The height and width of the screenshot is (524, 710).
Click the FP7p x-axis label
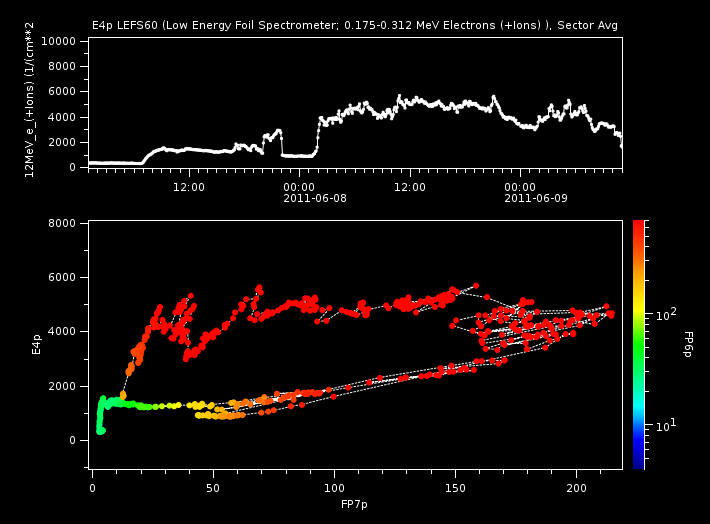click(355, 506)
